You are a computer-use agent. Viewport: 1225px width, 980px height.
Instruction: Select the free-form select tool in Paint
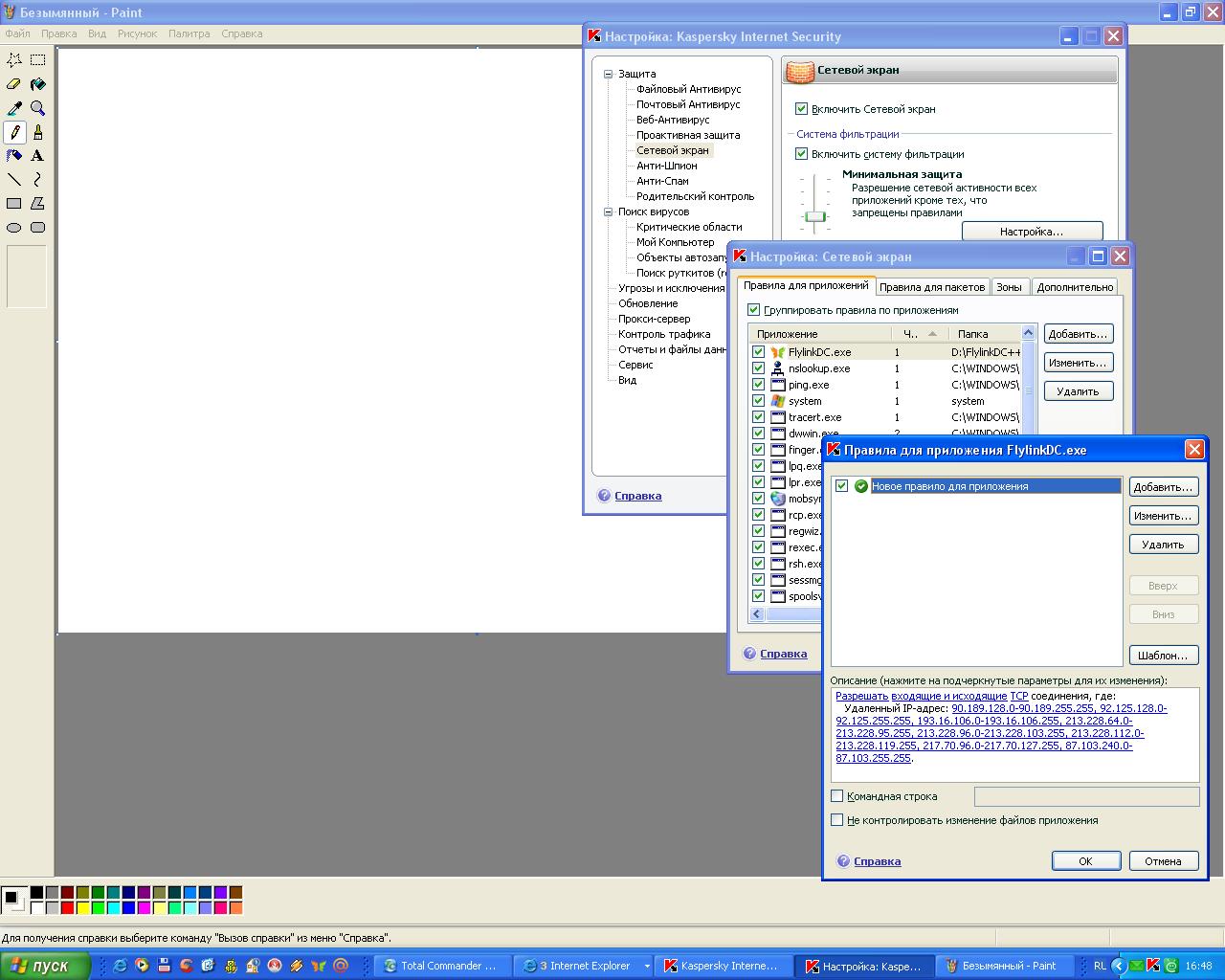click(14, 59)
